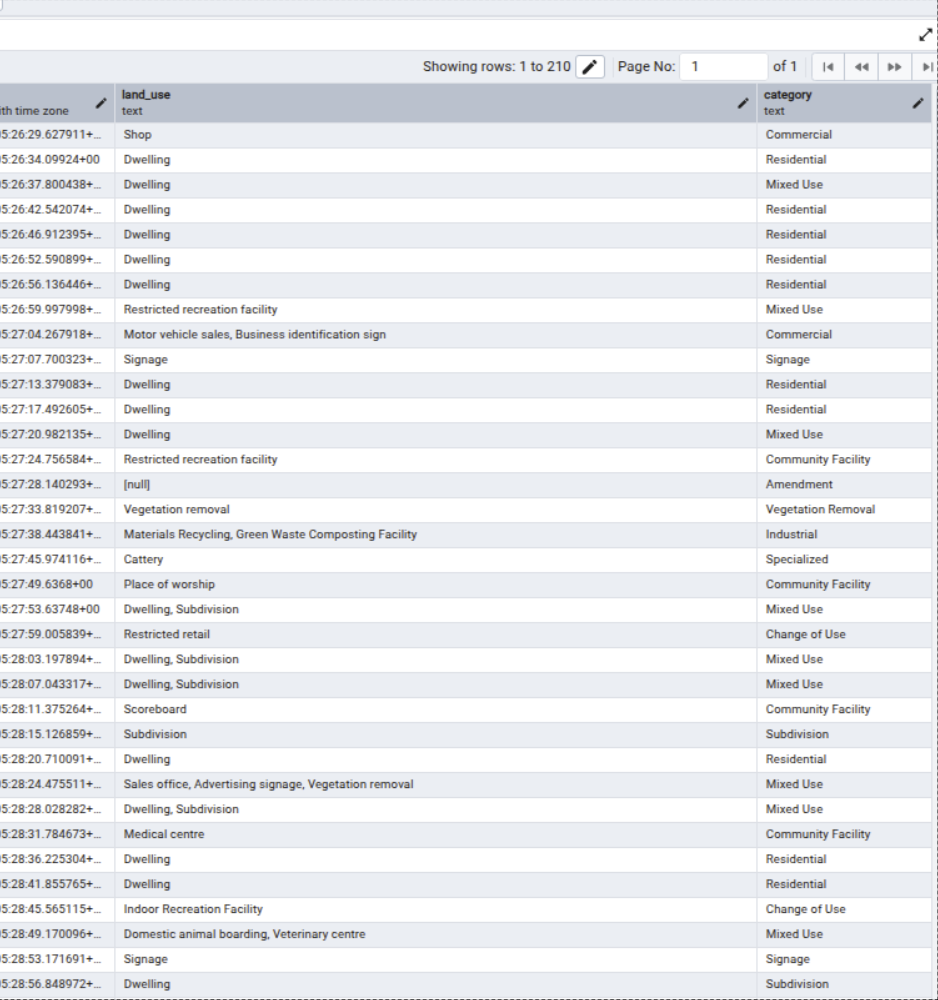Select the 'Shop' land_use cell
938x1000 pixels.
coord(138,135)
